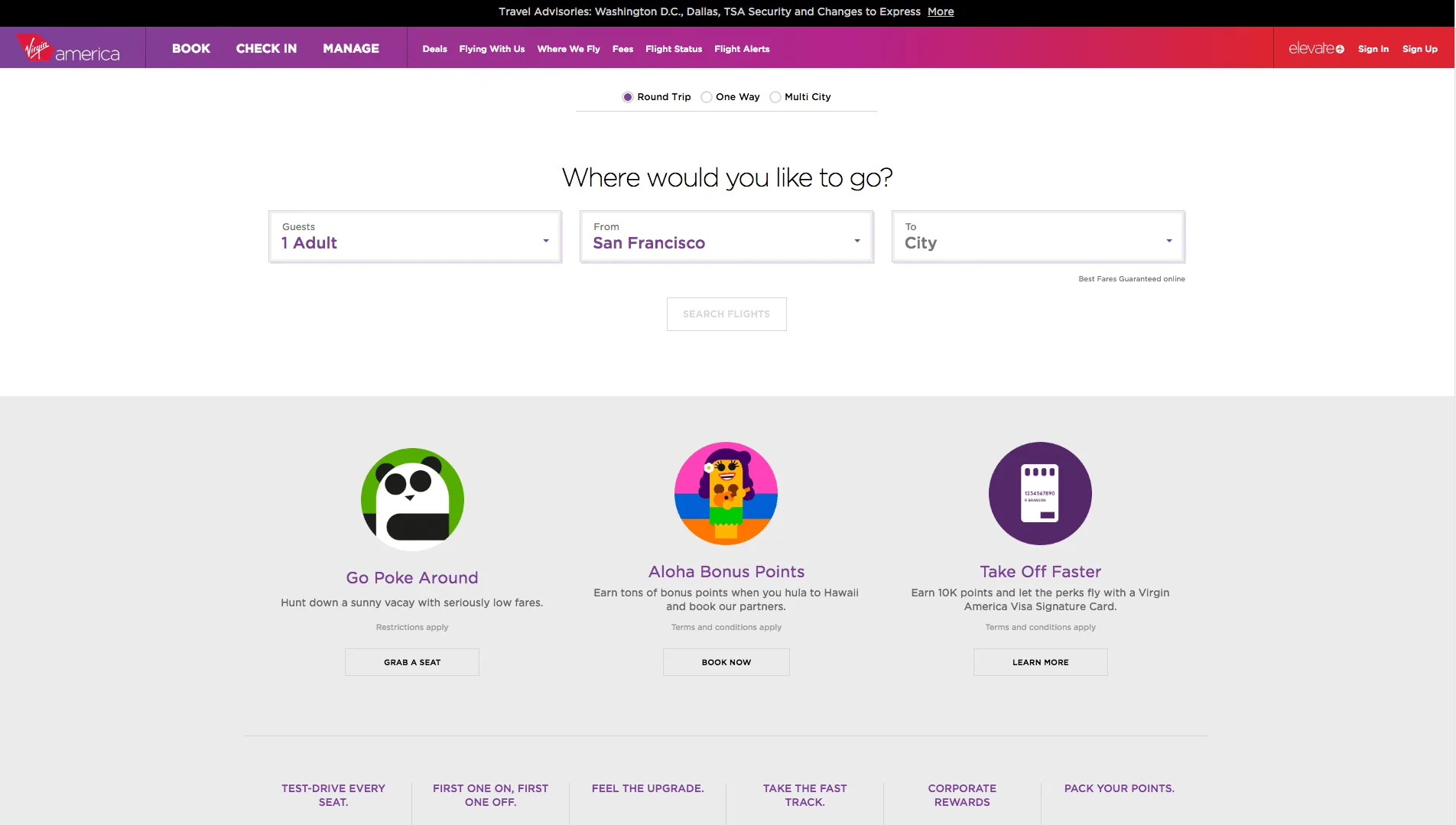Image resolution: width=1456 pixels, height=825 pixels.
Task: Open the Fees navigation item
Action: coord(622,49)
